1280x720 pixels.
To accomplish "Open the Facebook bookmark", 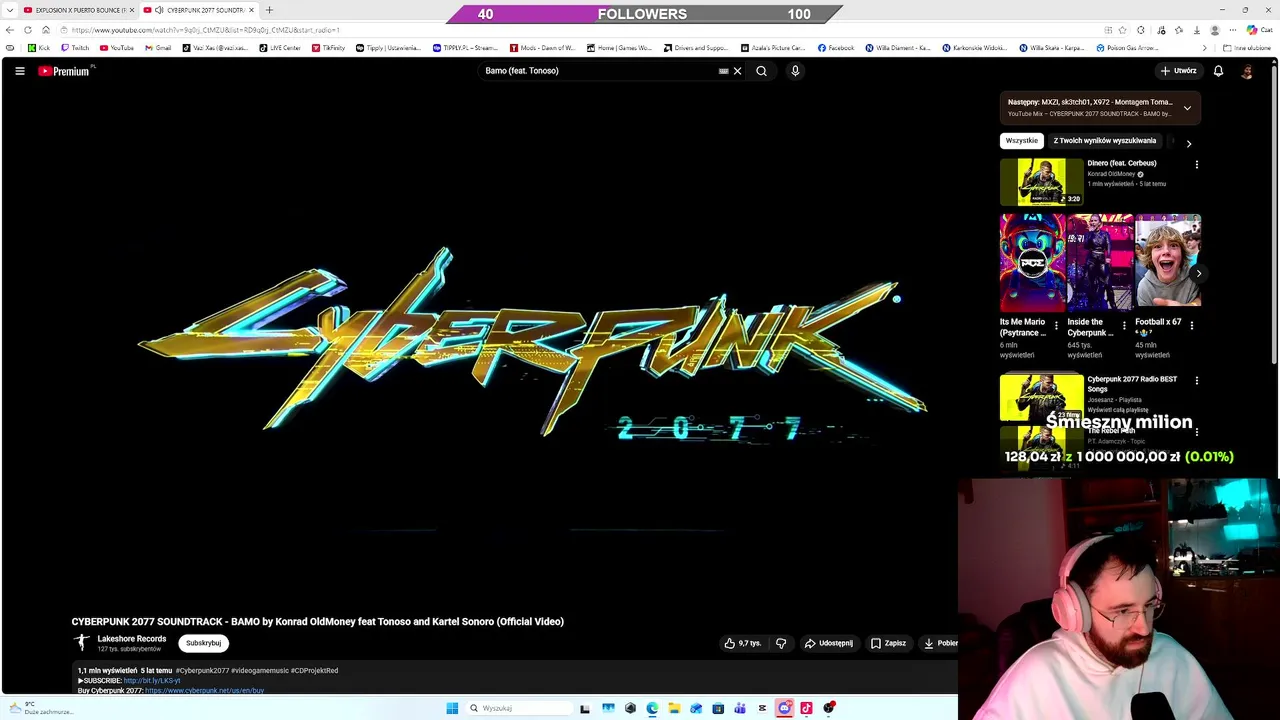I will coord(836,48).
